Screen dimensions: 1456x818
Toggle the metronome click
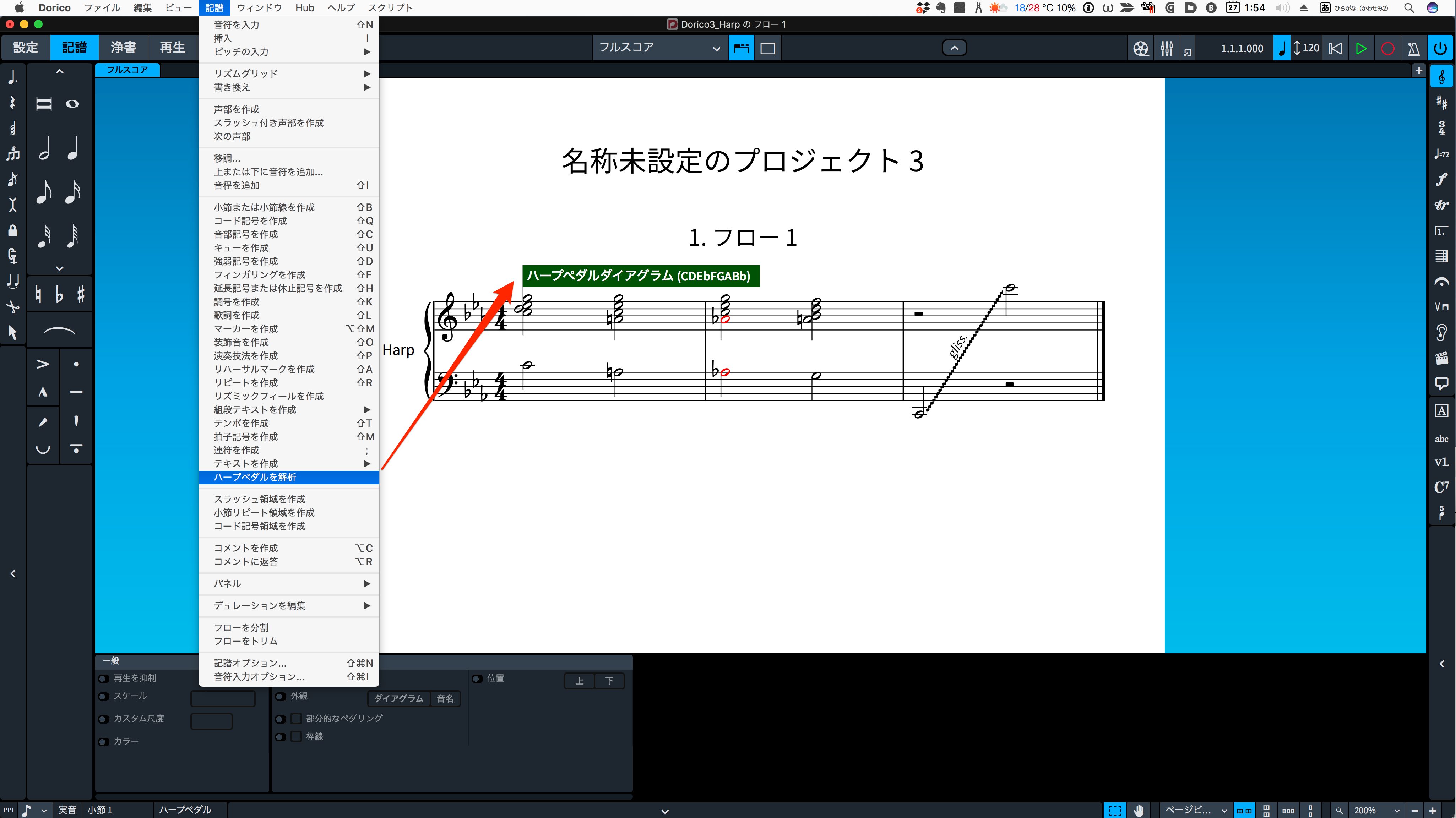tap(1414, 49)
